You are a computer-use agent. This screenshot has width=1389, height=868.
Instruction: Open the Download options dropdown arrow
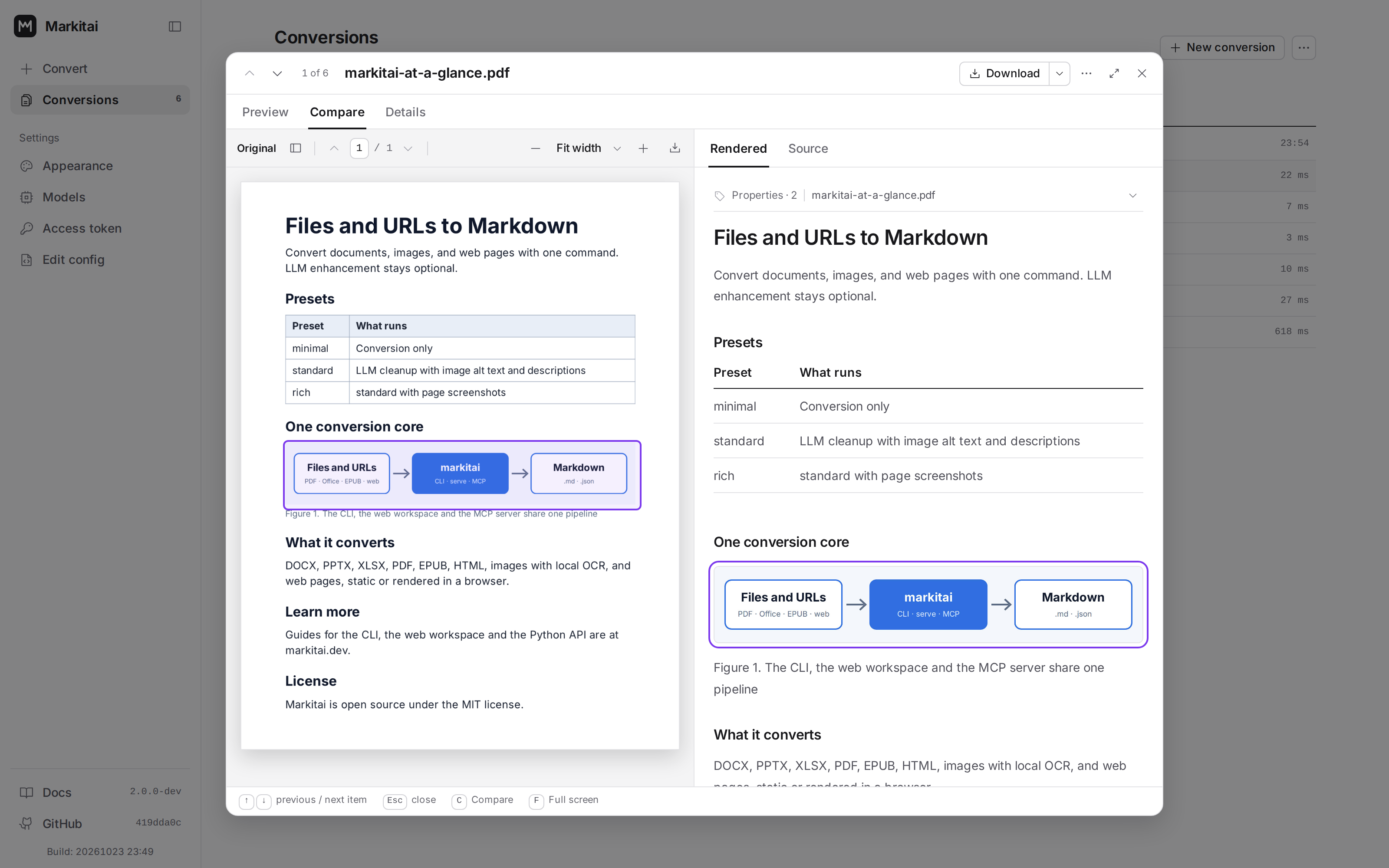[x=1060, y=73]
